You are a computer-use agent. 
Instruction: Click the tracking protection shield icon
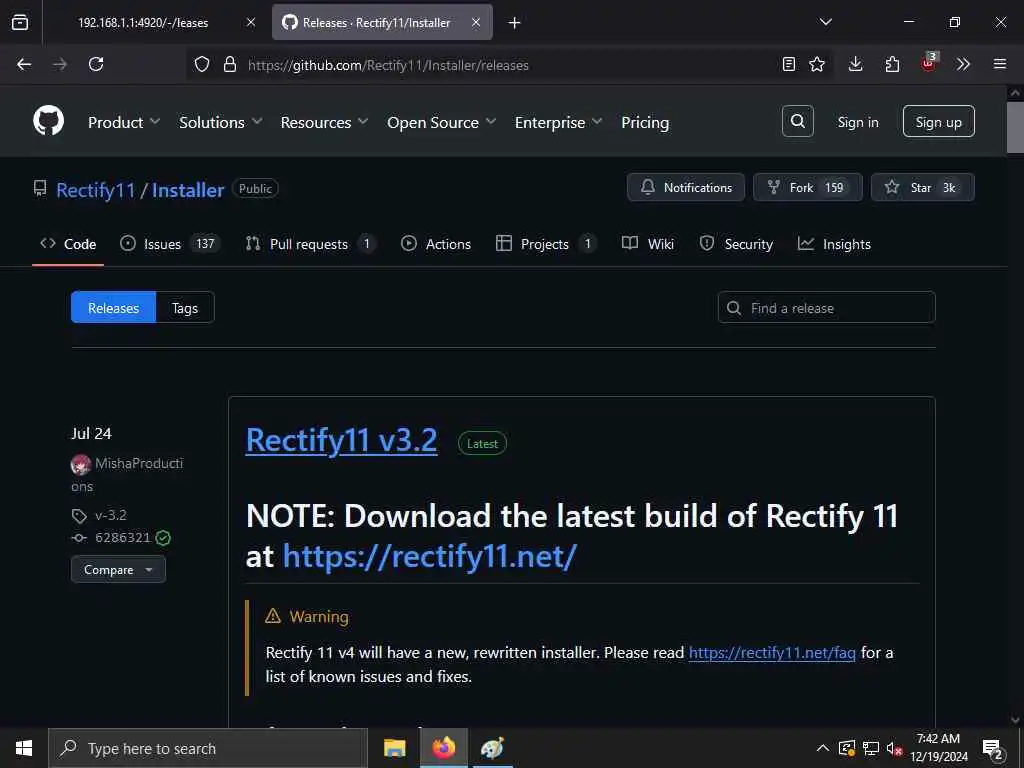point(202,64)
